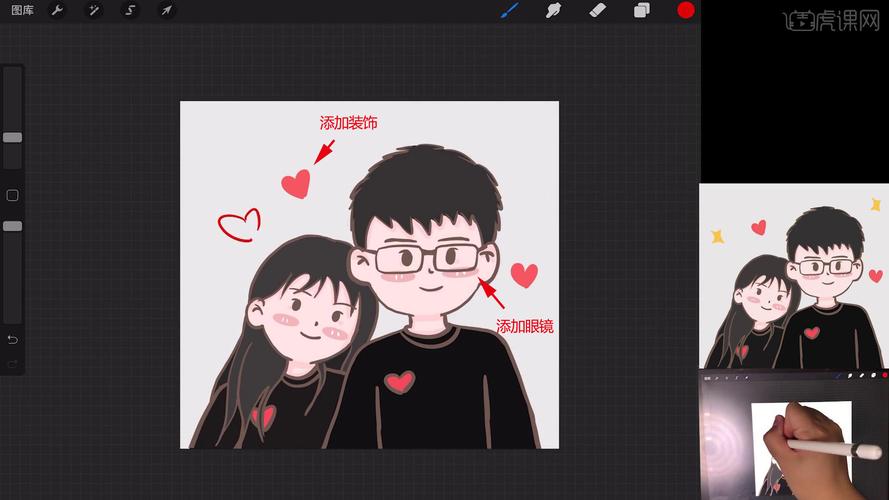This screenshot has width=889, height=500.
Task: Undo the last stroke
Action: tap(12, 340)
